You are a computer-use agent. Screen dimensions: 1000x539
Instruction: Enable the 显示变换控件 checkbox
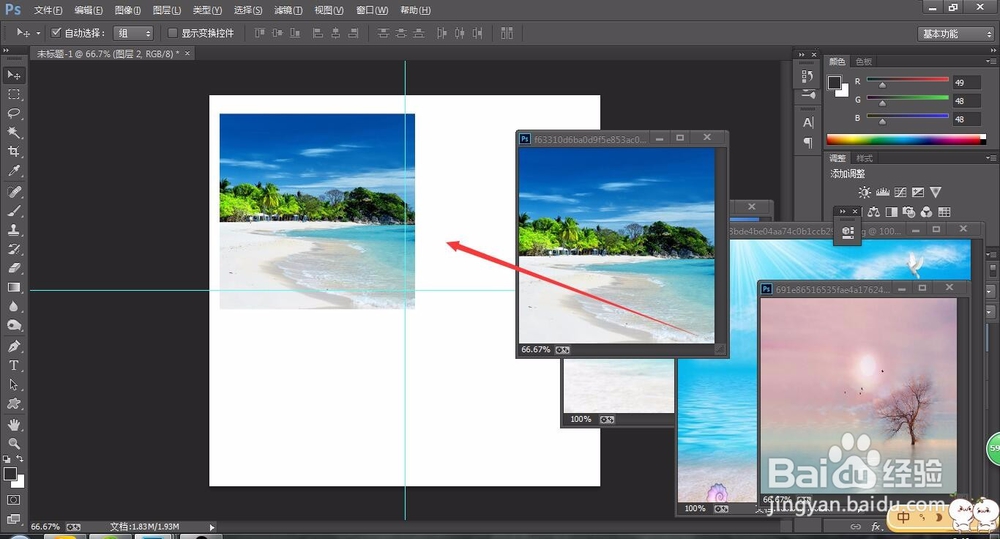(x=172, y=33)
